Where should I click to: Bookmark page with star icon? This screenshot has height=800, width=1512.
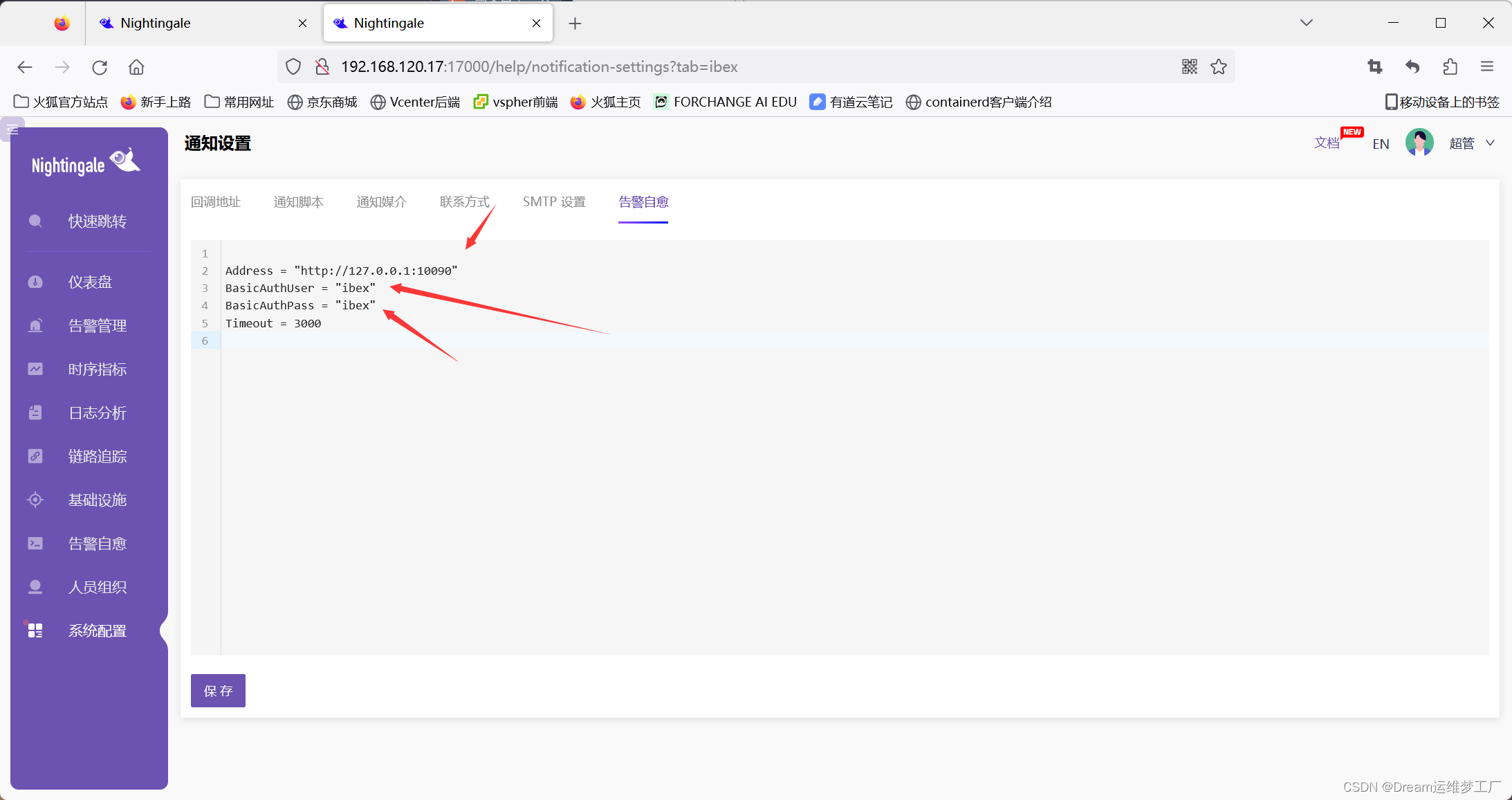tap(1219, 66)
